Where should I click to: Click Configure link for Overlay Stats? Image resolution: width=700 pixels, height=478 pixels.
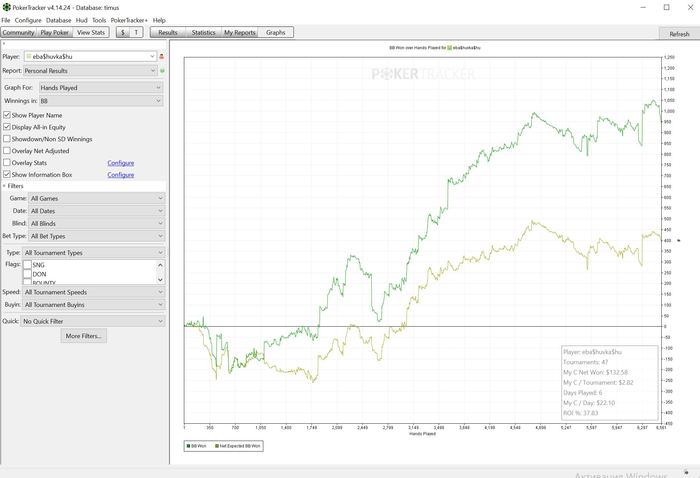point(121,163)
